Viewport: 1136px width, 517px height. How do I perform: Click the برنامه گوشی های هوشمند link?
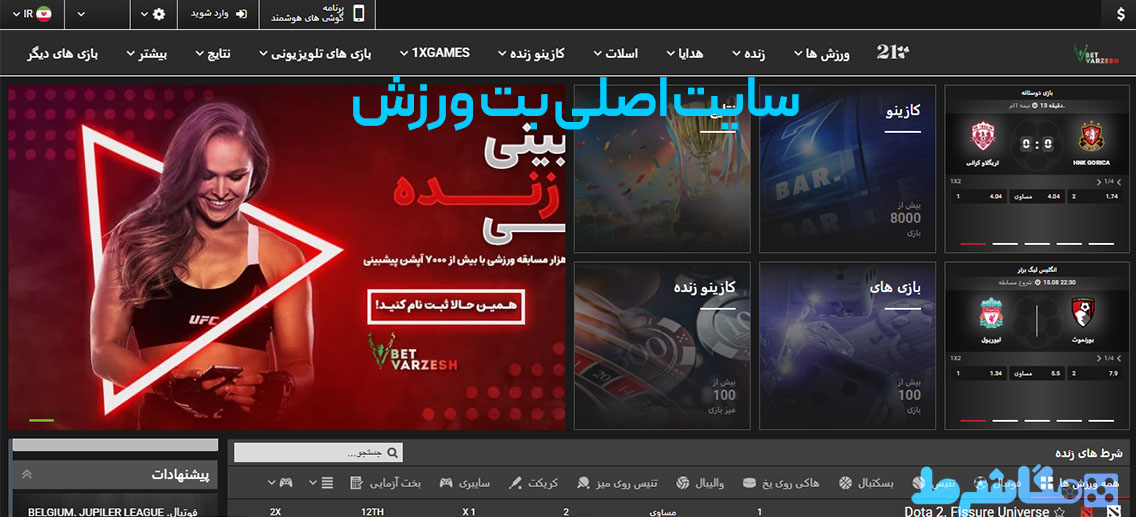coord(317,14)
